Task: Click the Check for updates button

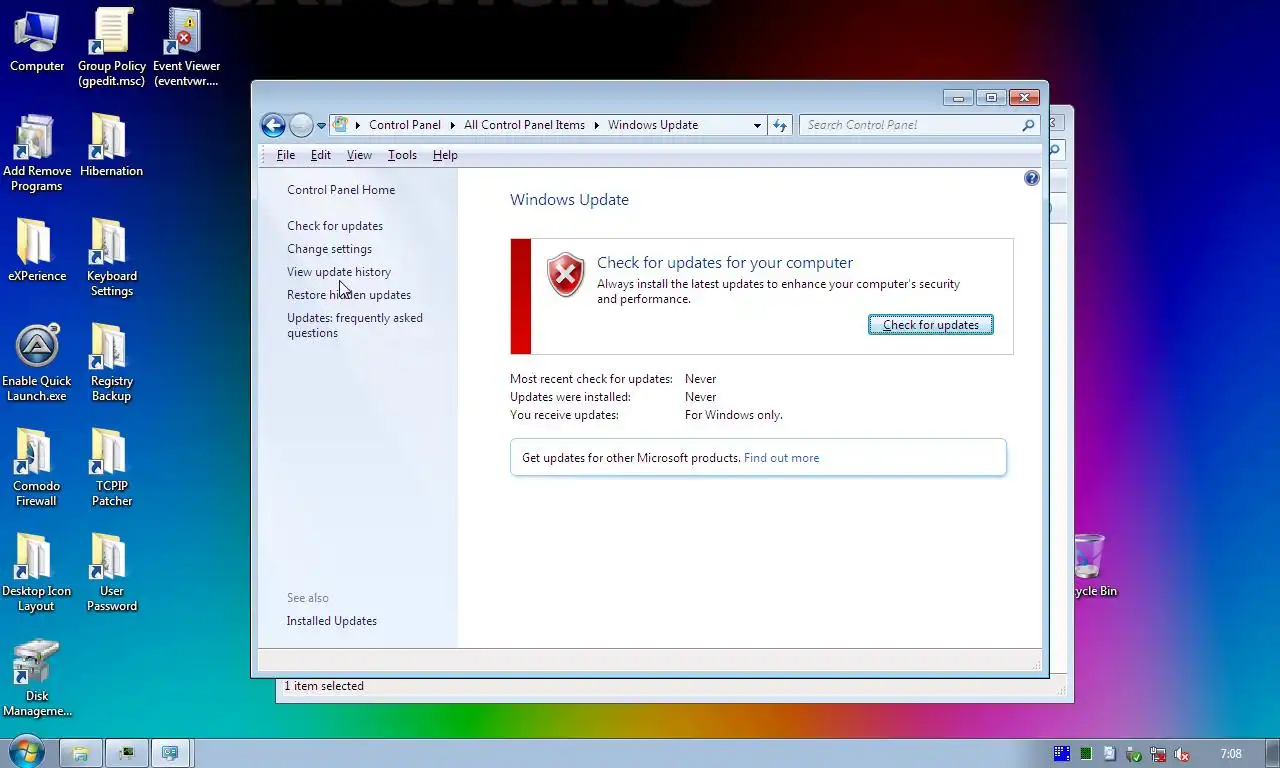Action: (x=930, y=325)
